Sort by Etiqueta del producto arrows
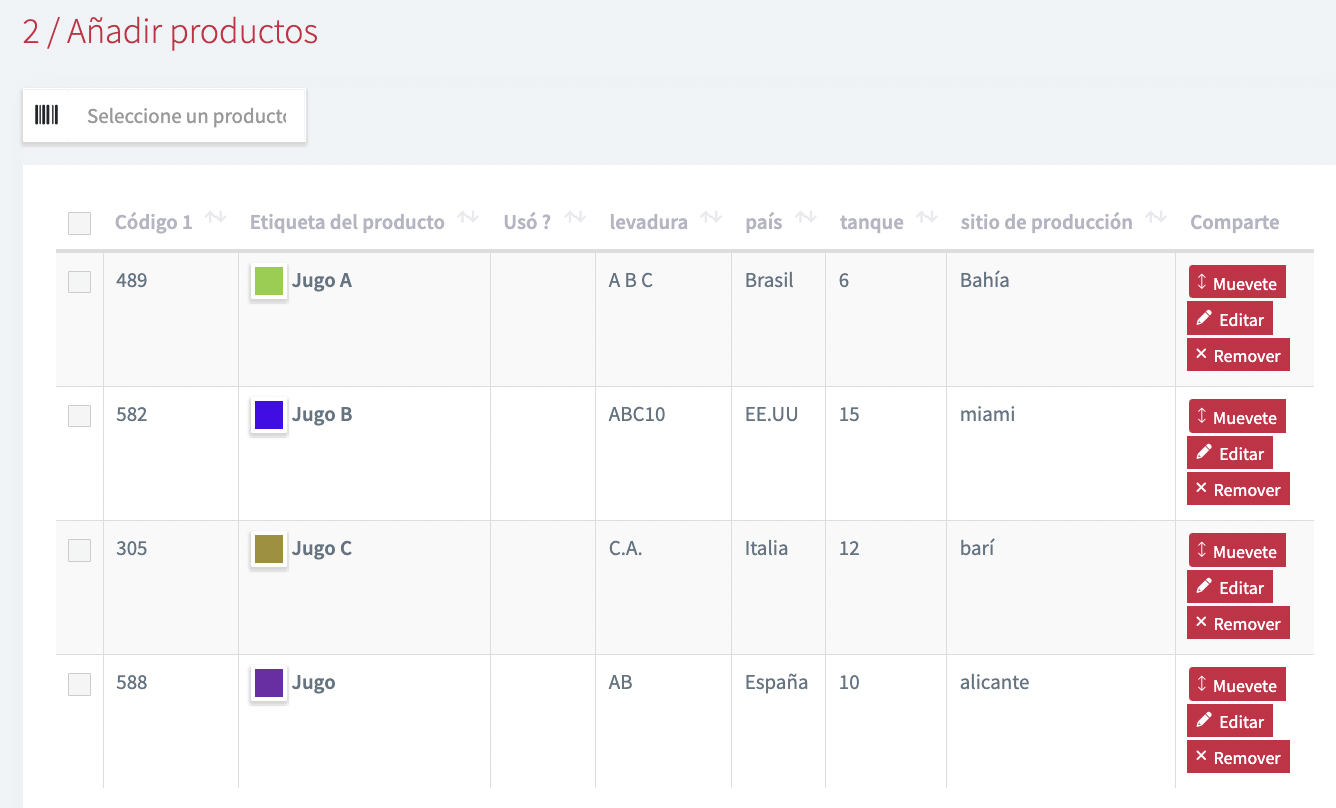 tap(468, 219)
